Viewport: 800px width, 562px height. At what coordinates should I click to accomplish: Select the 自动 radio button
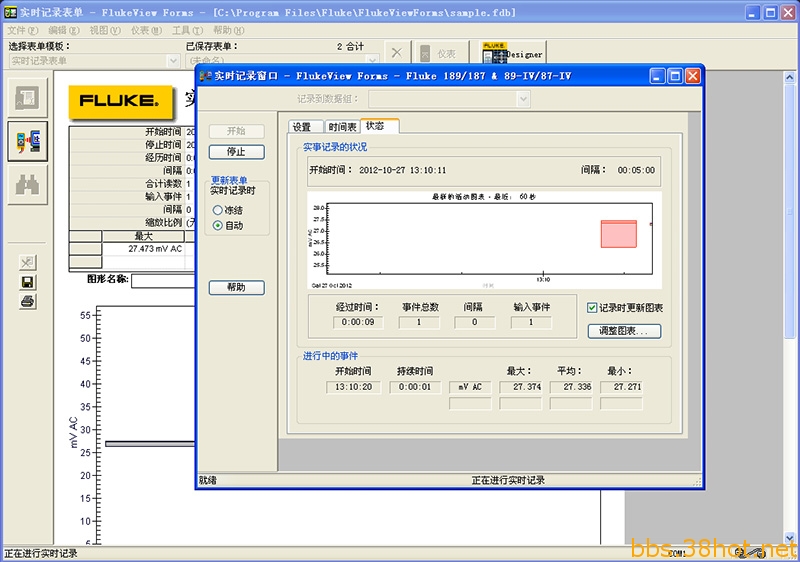coord(218,225)
